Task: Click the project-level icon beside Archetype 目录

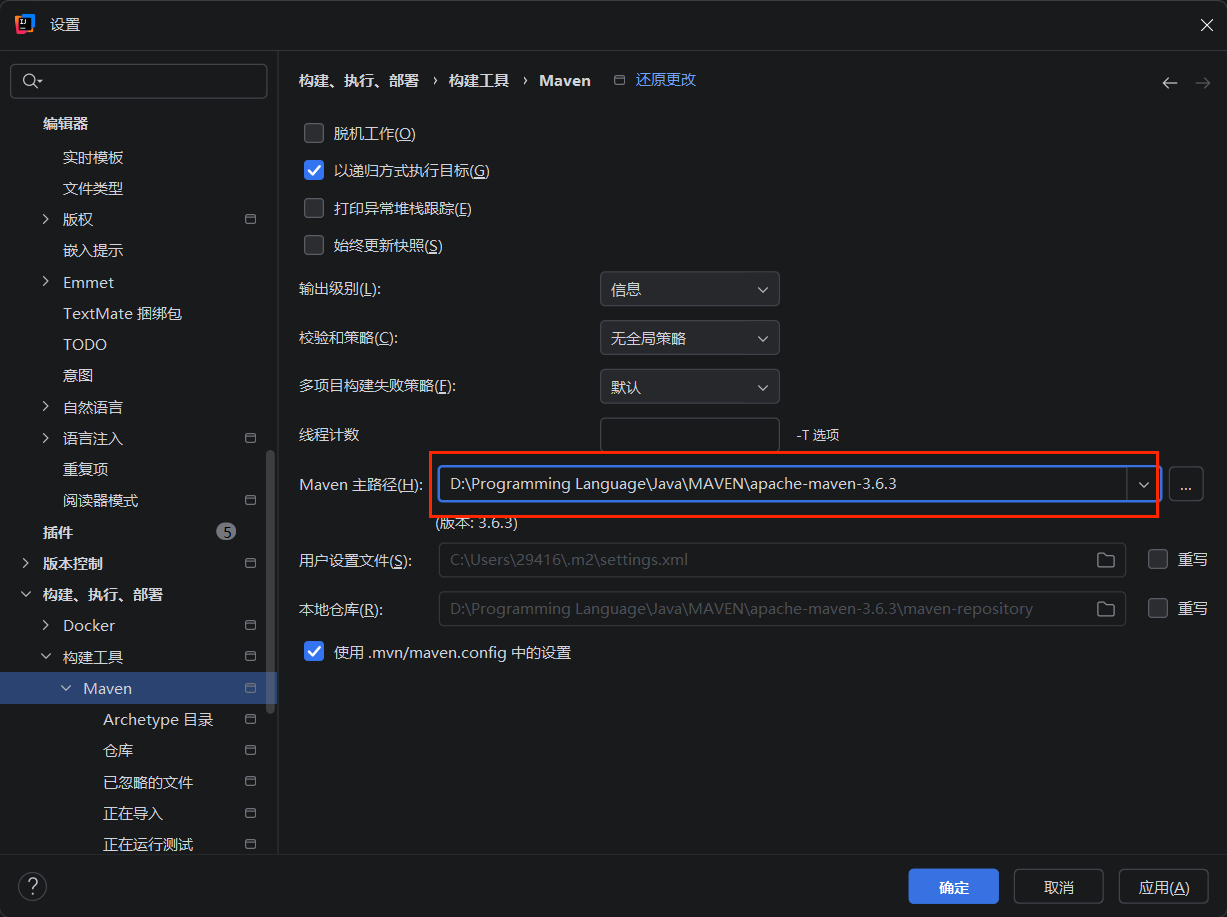Action: coord(250,719)
